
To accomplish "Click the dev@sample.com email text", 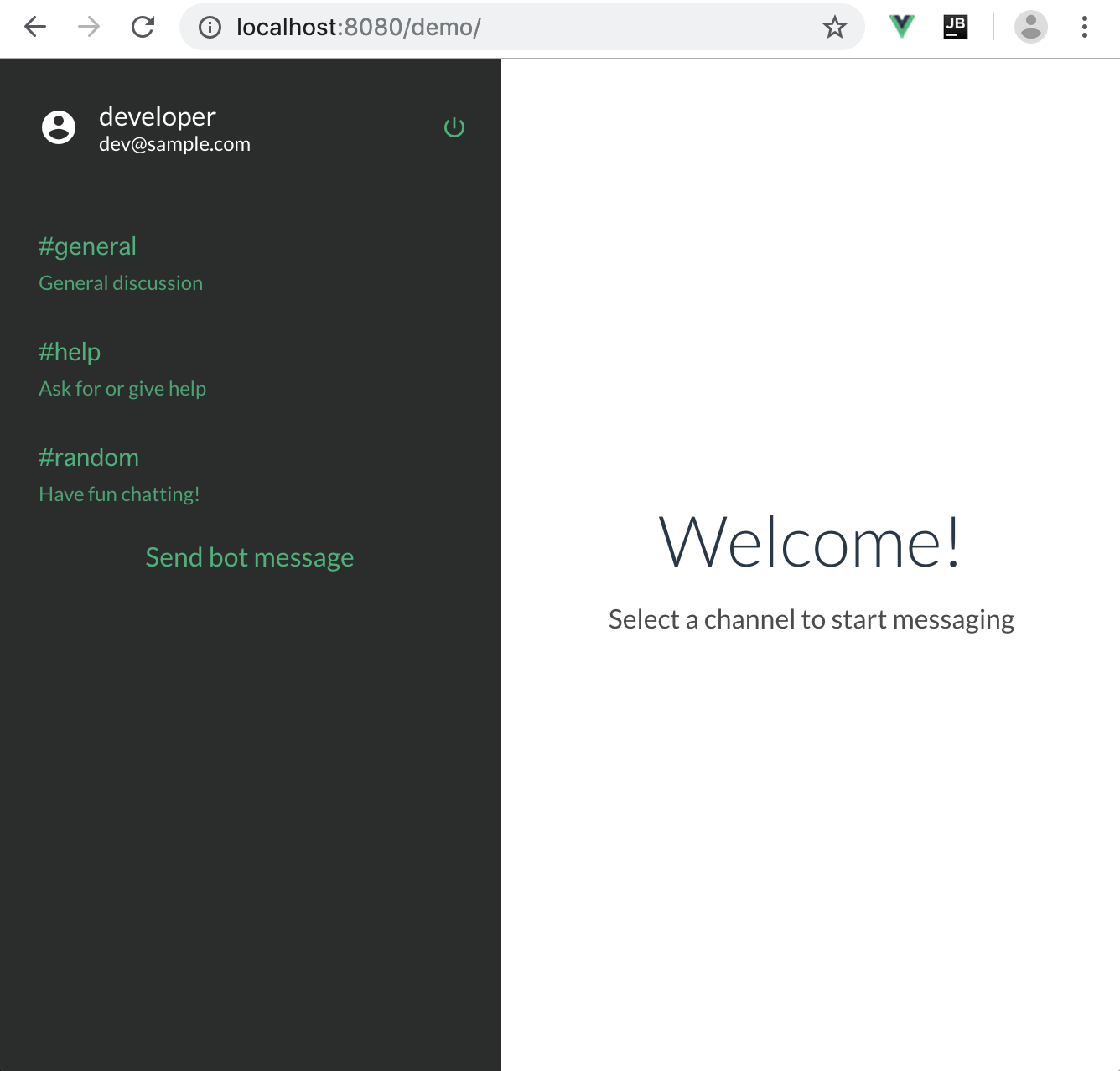I will pyautogui.click(x=174, y=144).
